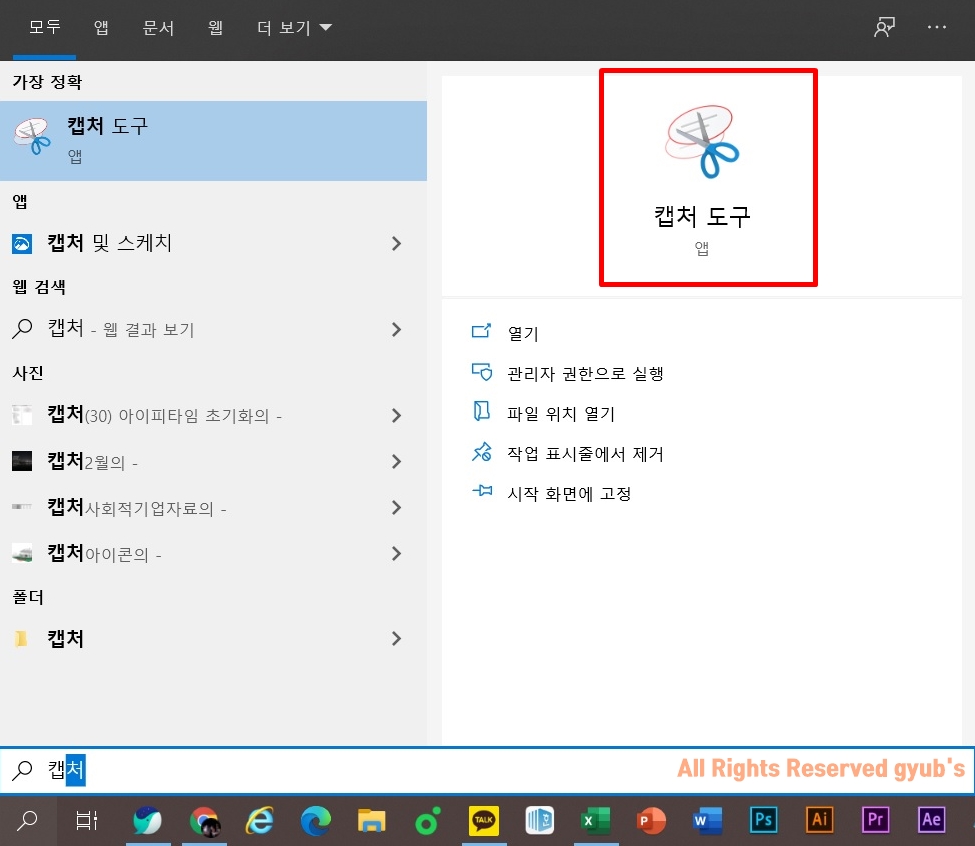Image resolution: width=975 pixels, height=846 pixels.
Task: Open Word from the taskbar
Action: point(708,821)
